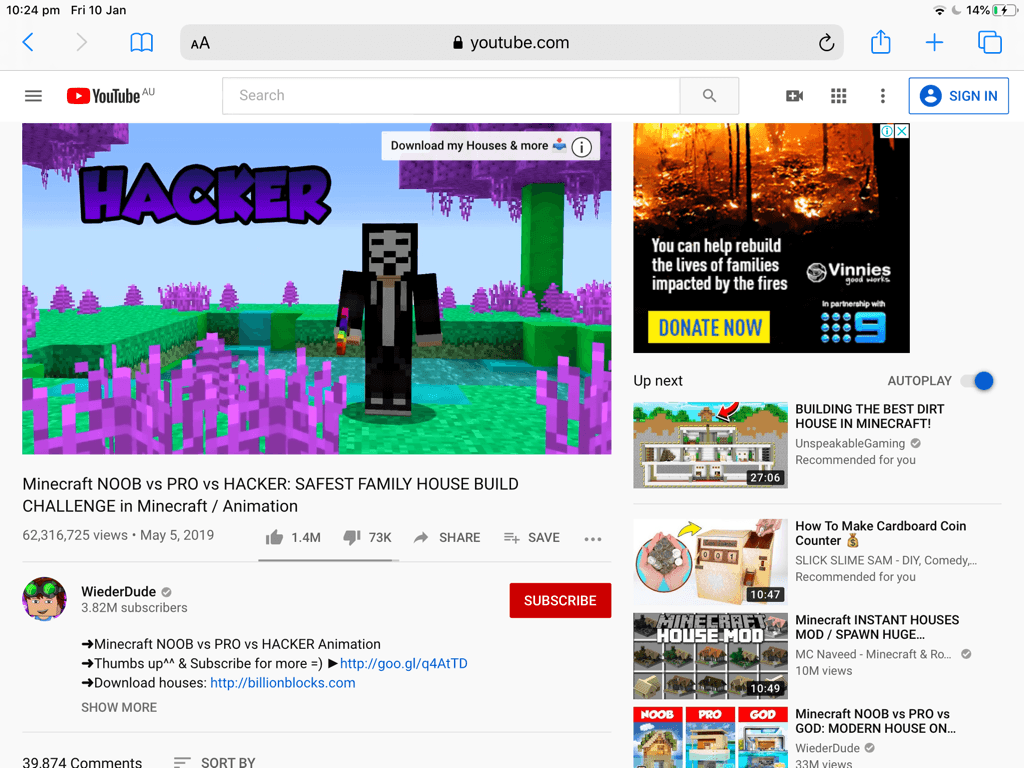The width and height of the screenshot is (1024, 768).
Task: Tap the Safari share icon
Action: click(x=880, y=42)
